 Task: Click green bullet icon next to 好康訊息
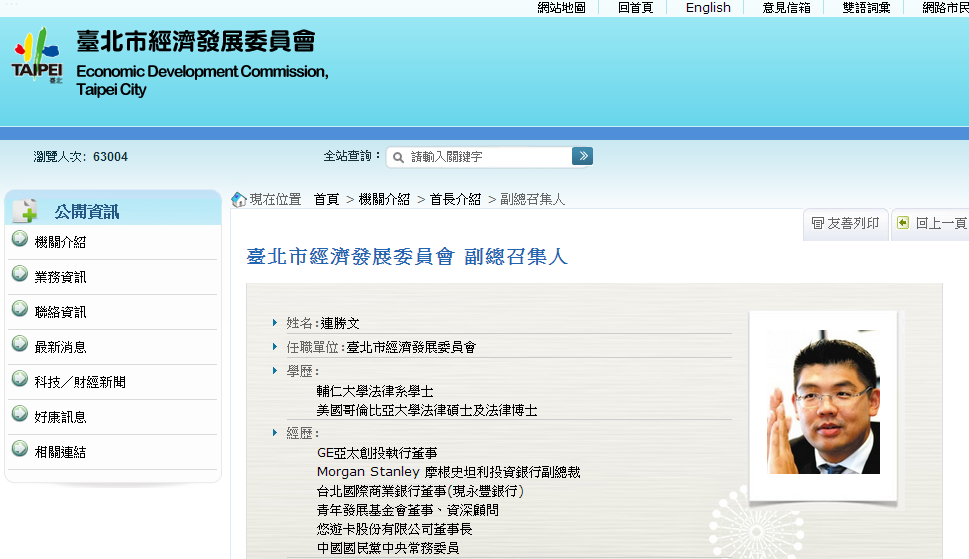click(20, 413)
